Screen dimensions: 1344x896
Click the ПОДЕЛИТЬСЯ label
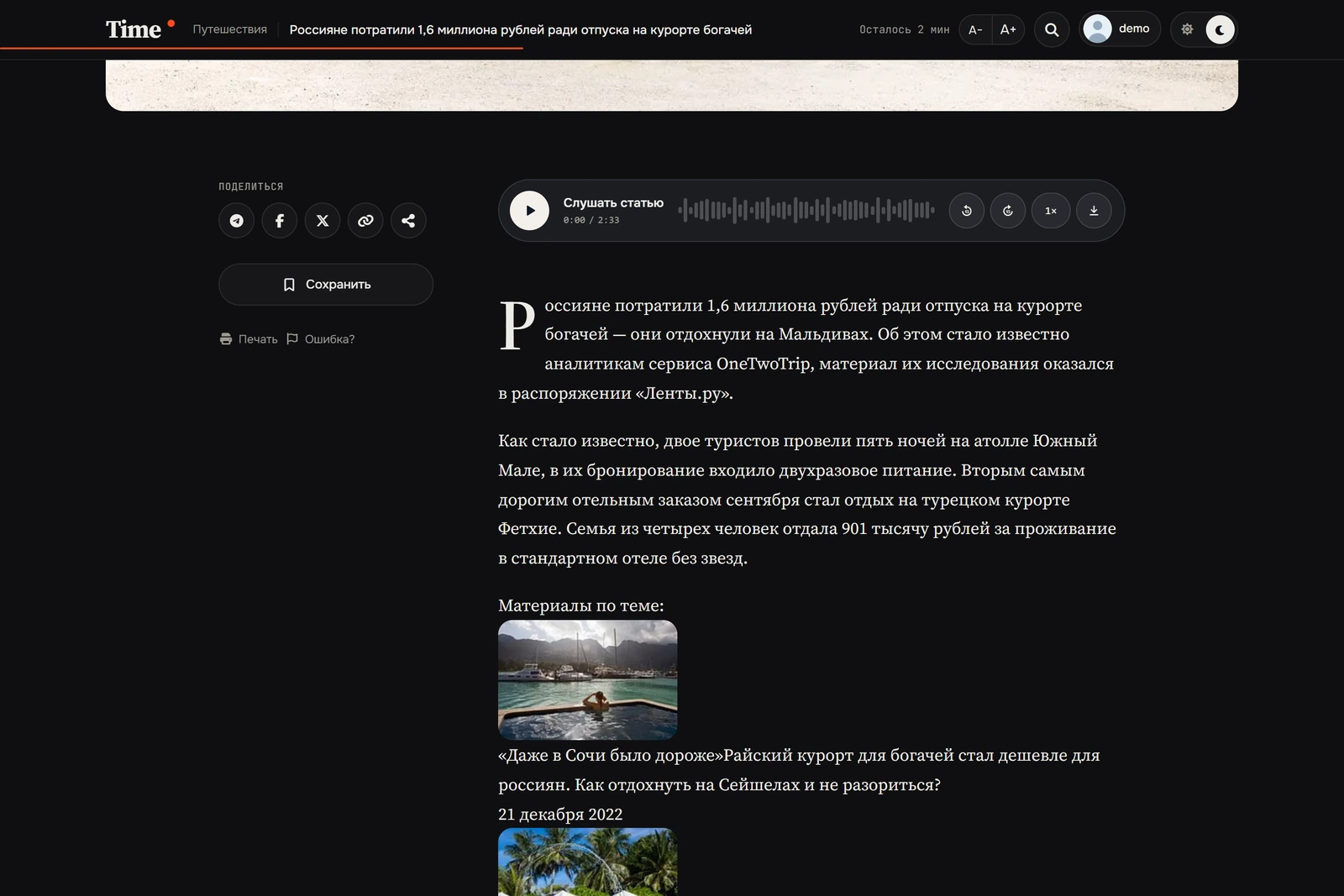point(251,186)
